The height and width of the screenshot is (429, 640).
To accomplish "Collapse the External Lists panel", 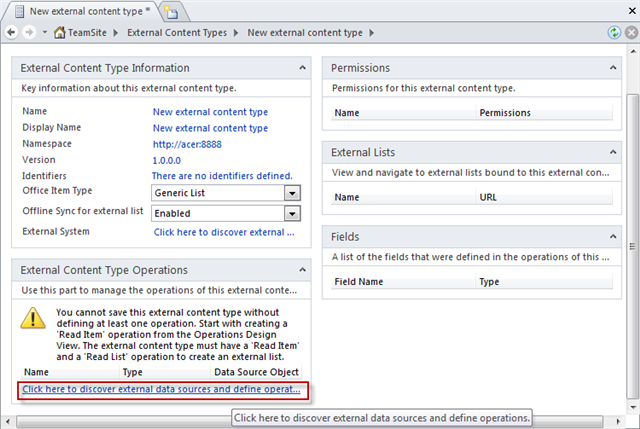I will pos(612,153).
